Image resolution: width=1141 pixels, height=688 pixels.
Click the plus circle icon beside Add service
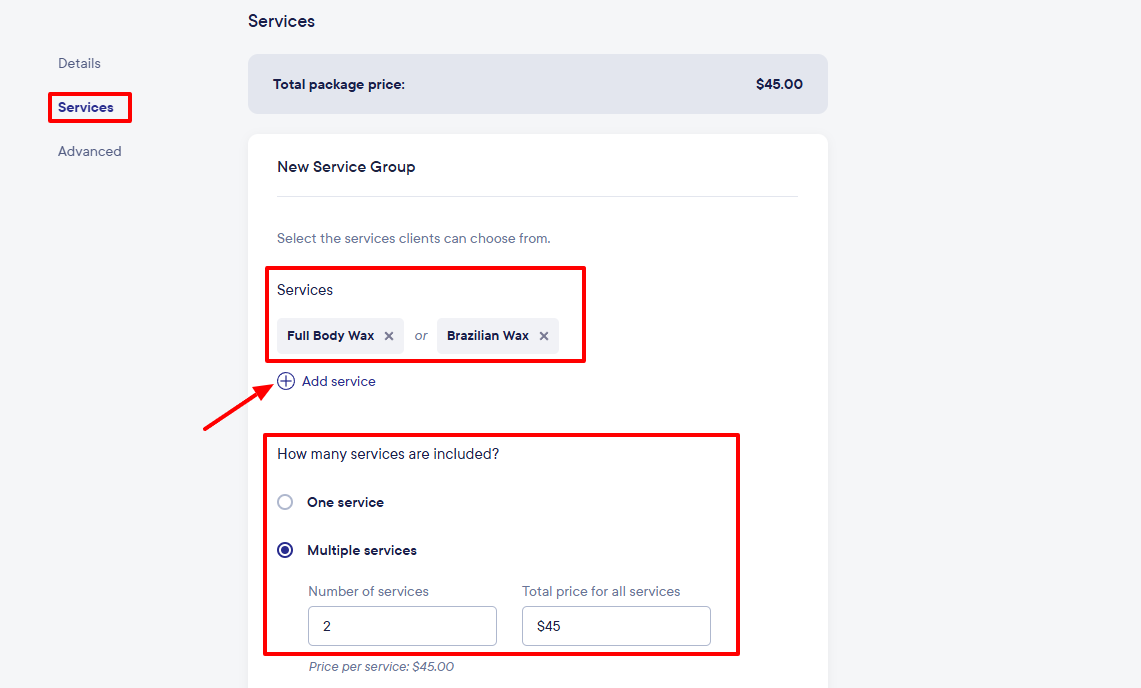pyautogui.click(x=286, y=381)
